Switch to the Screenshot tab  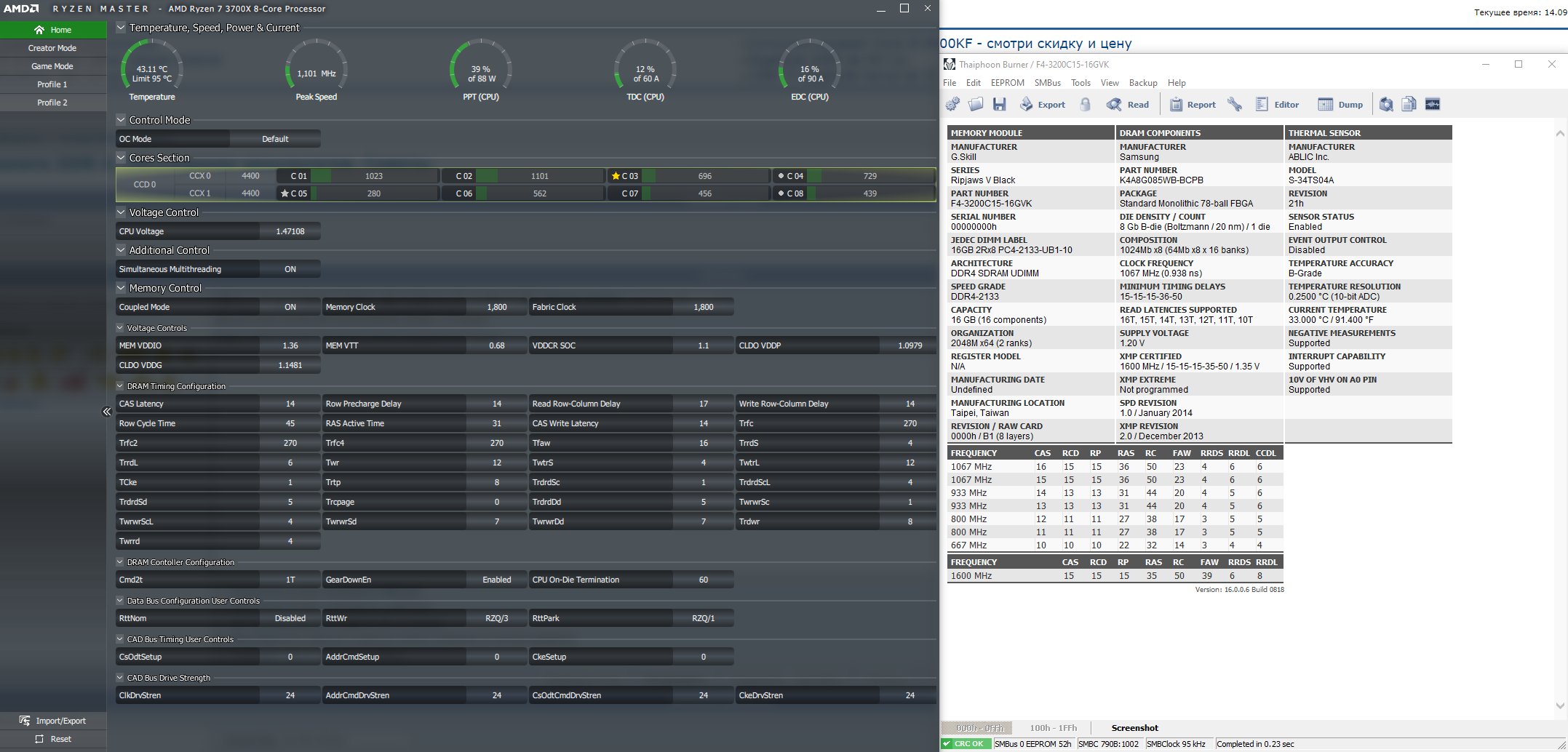pyautogui.click(x=1134, y=728)
